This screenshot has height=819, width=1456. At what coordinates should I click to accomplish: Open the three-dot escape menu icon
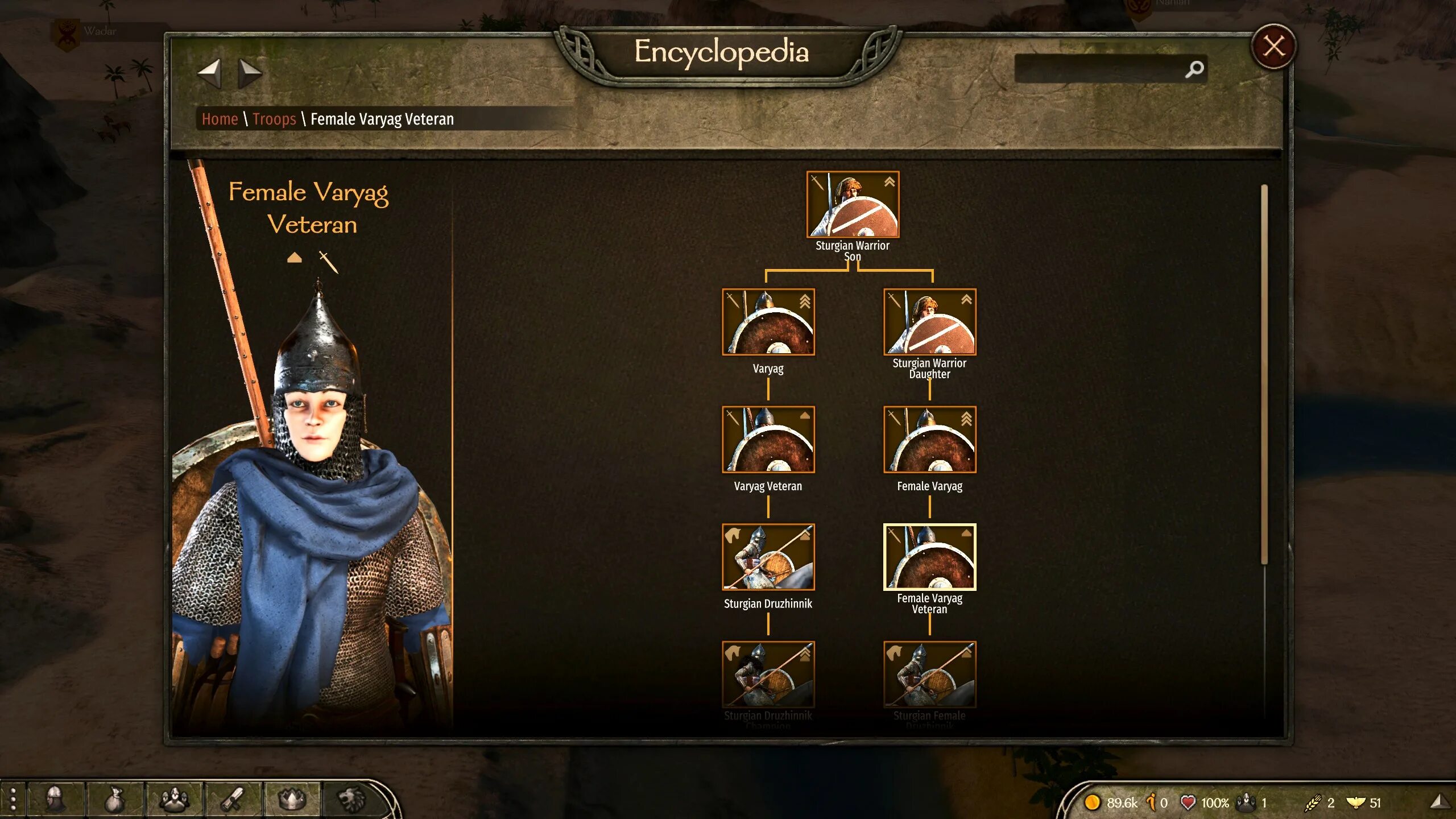pos(13,800)
